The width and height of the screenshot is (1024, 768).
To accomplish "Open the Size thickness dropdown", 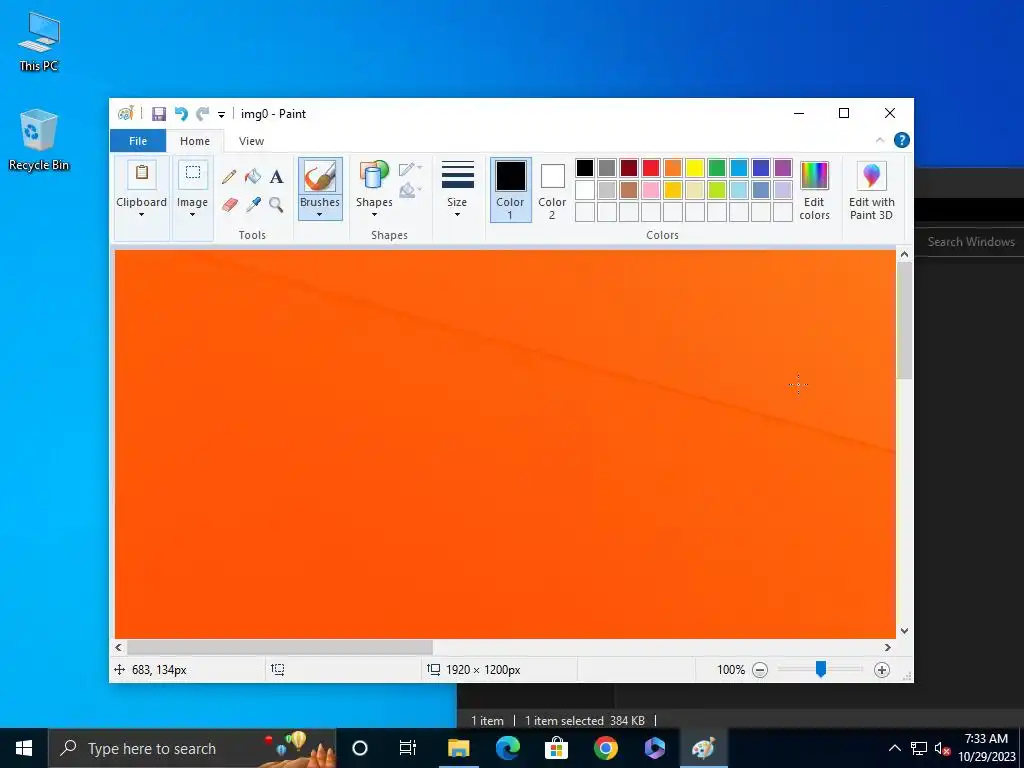I will click(457, 190).
